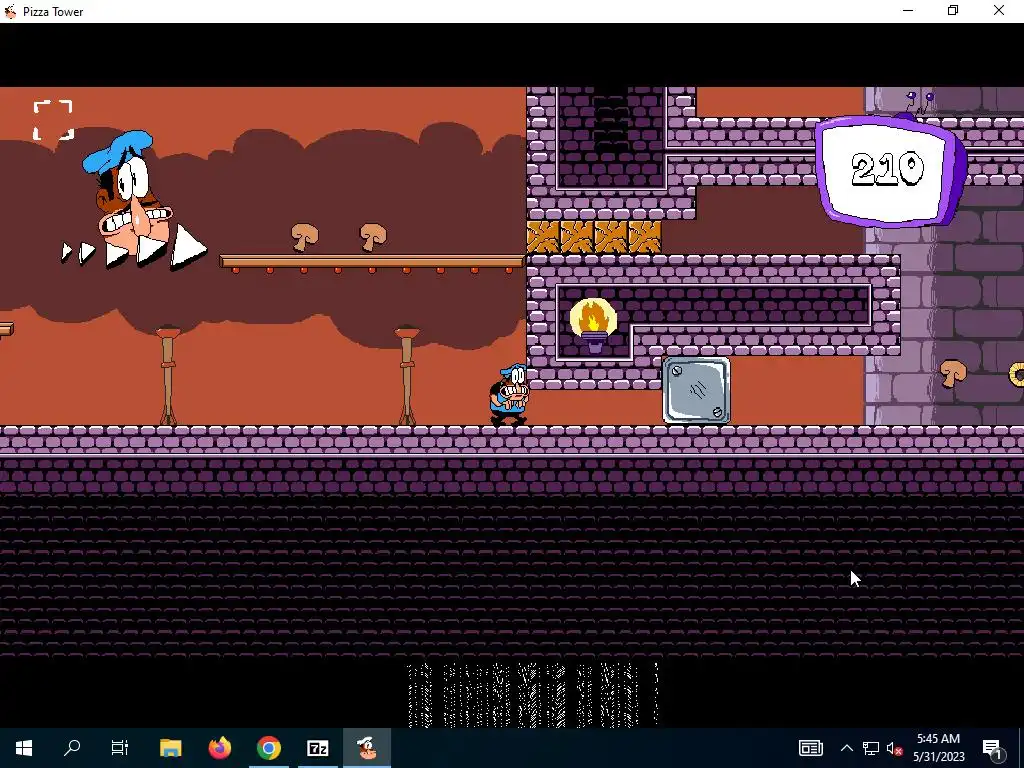
Task: Click the flaming wall torch lamp
Action: (593, 325)
